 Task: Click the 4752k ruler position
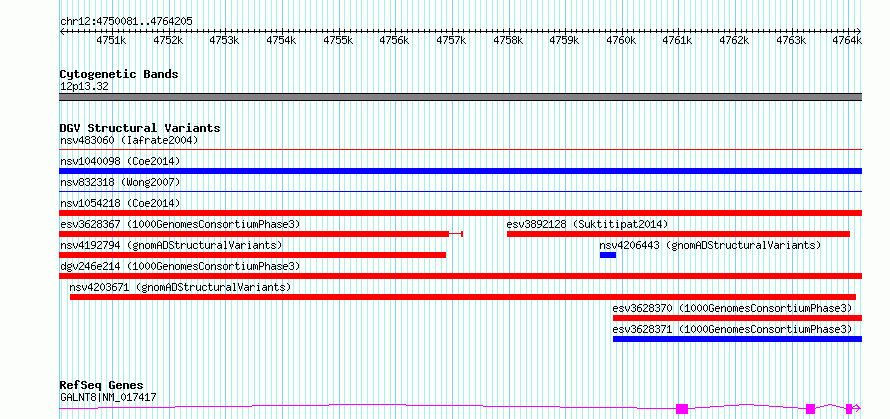pyautogui.click(x=168, y=40)
